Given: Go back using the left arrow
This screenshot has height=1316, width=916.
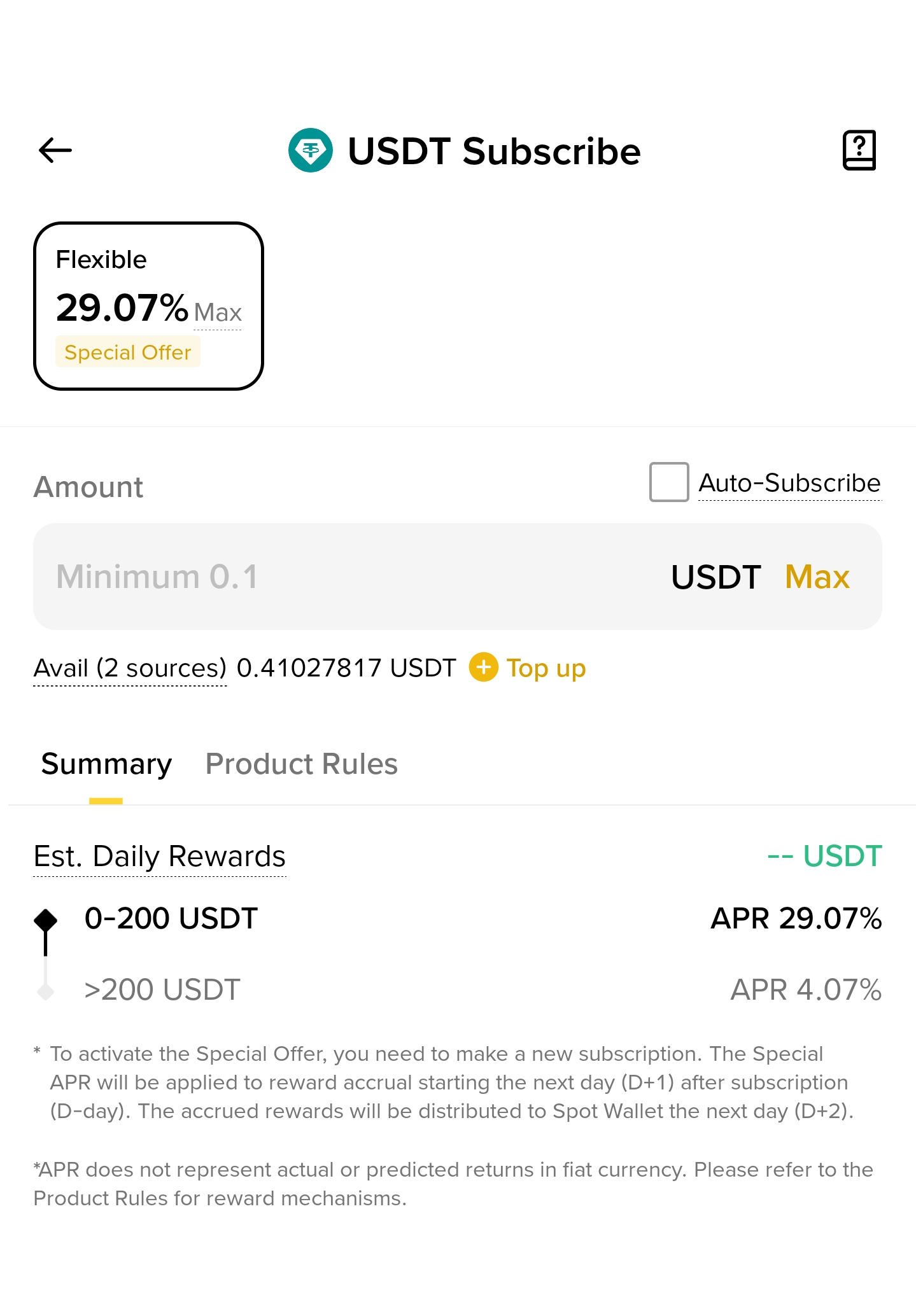Looking at the screenshot, I should 55,151.
